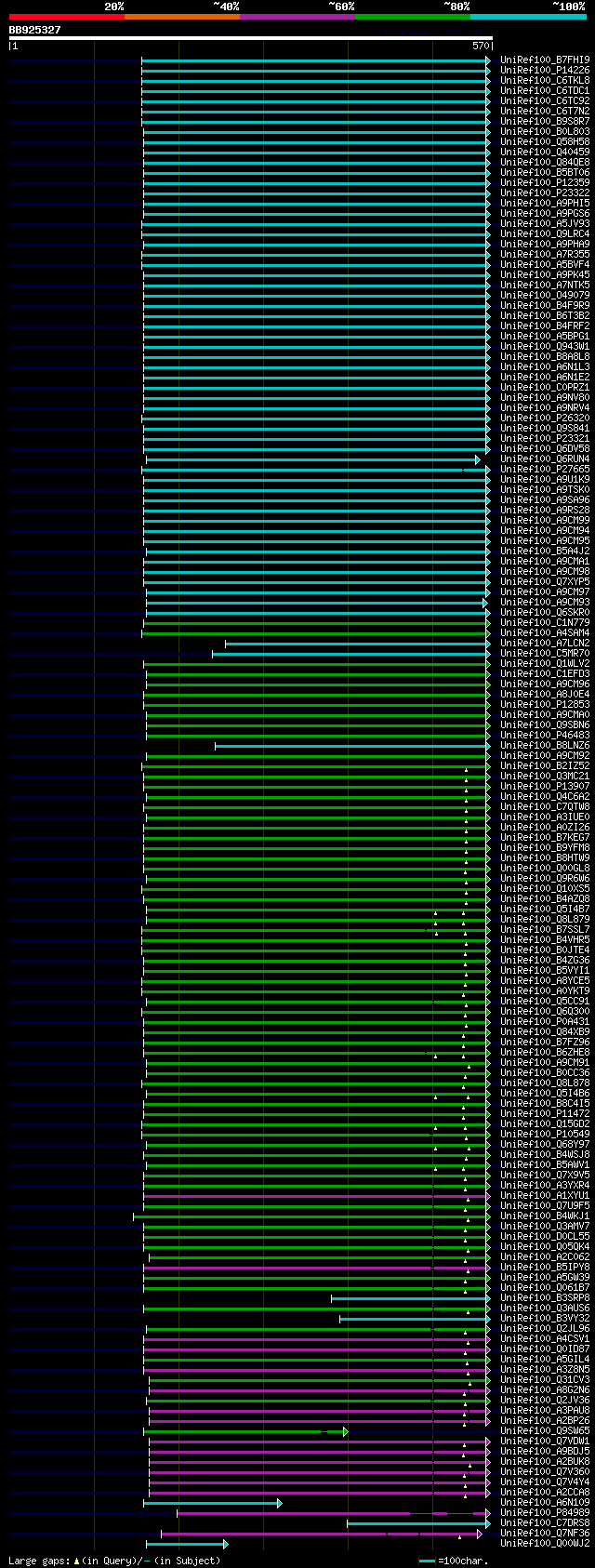Click the =100char. scale legend

point(453,1561)
